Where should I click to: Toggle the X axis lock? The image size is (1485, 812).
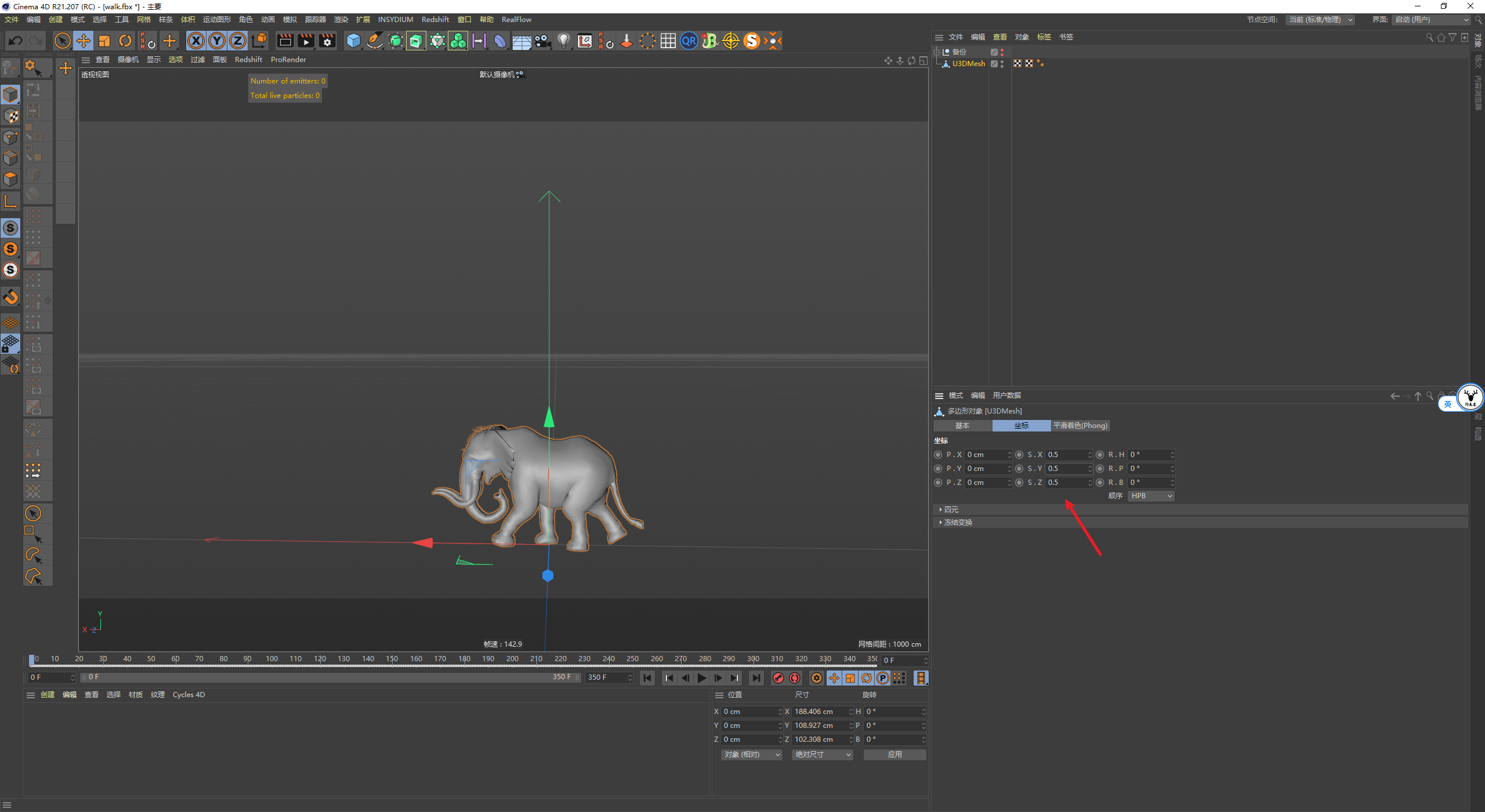pyautogui.click(x=196, y=41)
